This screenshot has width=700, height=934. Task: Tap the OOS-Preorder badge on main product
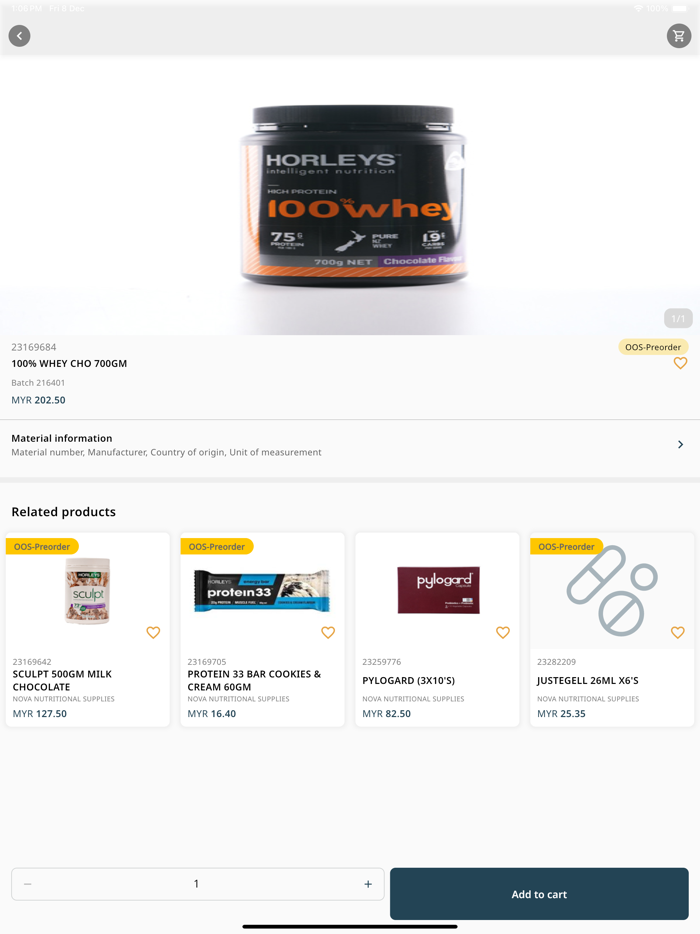[653, 347]
